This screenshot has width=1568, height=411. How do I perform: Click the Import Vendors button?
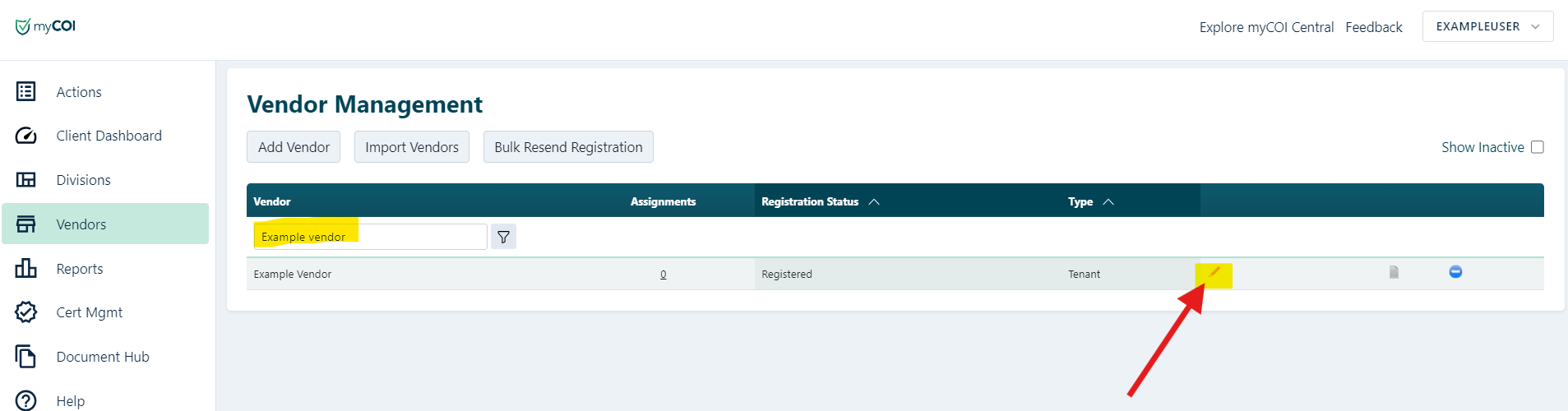[x=412, y=147]
